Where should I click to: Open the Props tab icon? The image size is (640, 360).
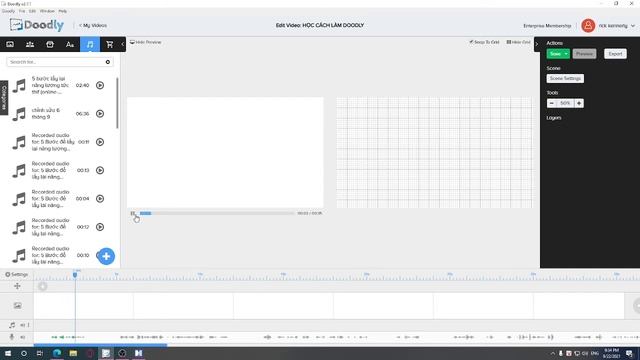pos(50,44)
